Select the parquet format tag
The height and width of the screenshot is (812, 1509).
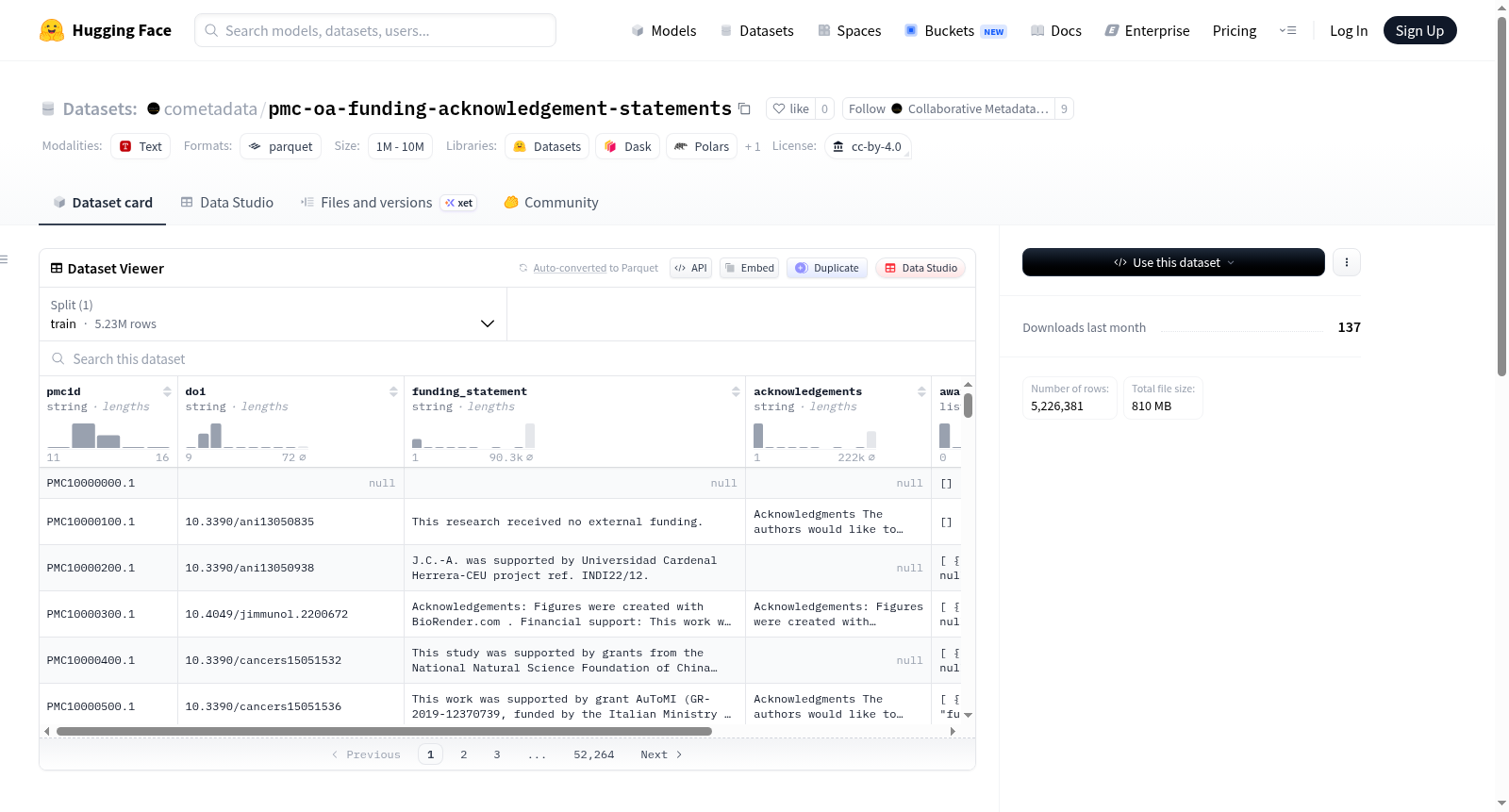280,146
